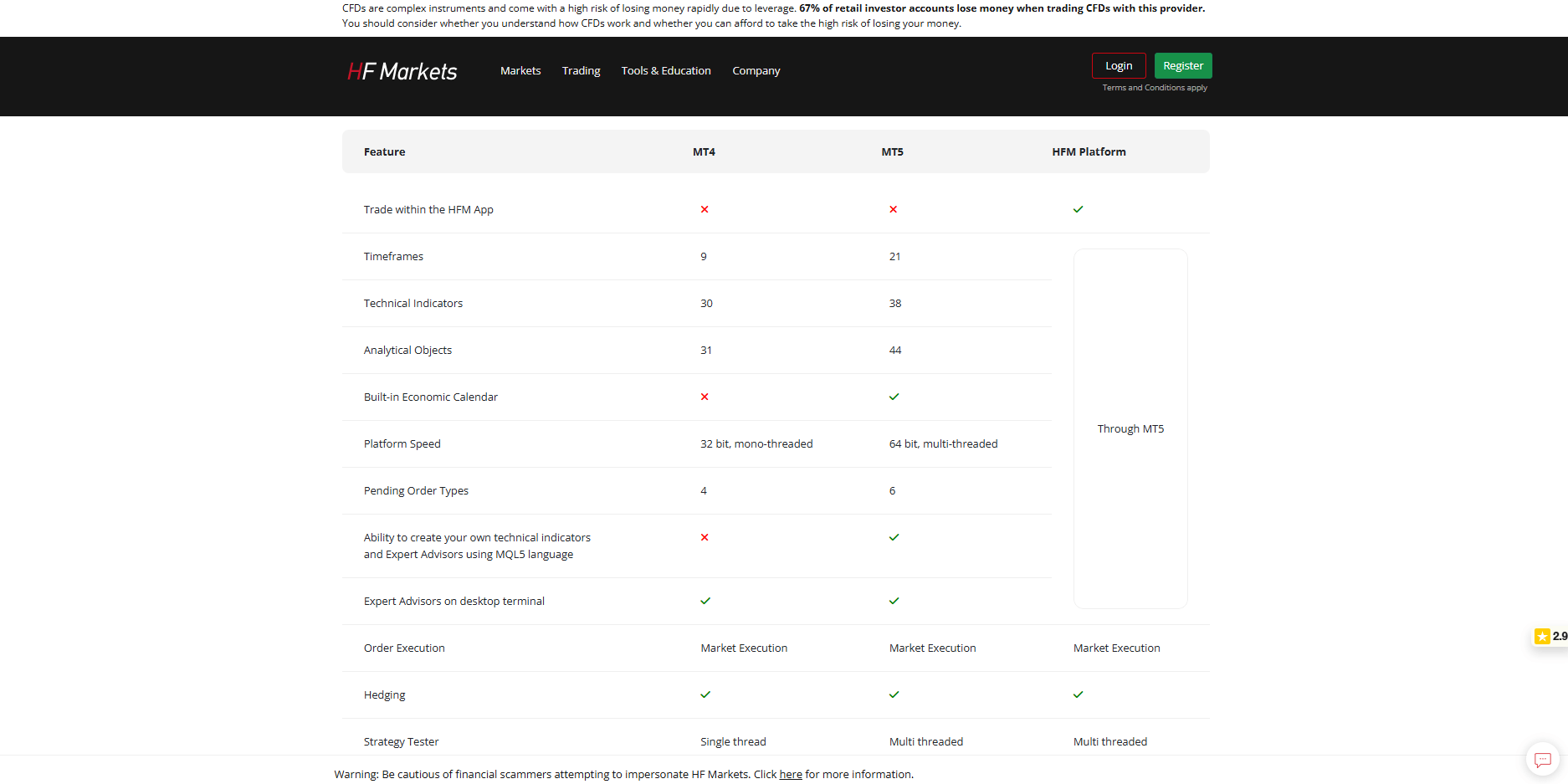Click the MT4 column header
Viewport: 1568px width, 784px height.
pyautogui.click(x=704, y=151)
